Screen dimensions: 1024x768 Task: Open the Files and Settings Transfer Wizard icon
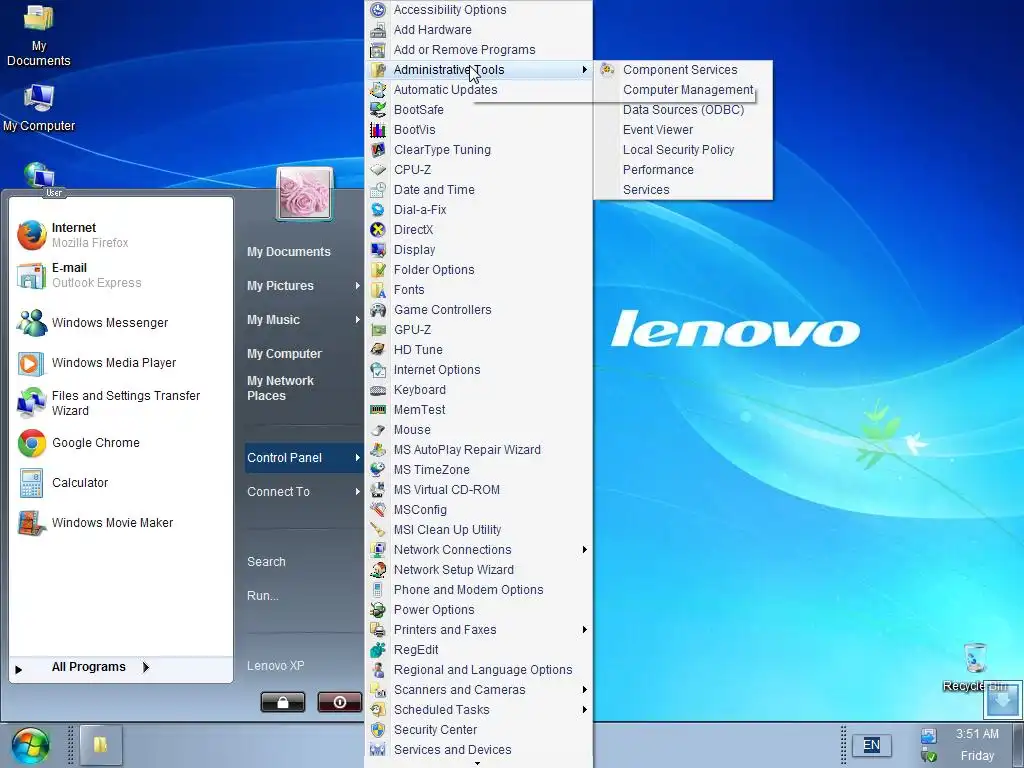click(31, 403)
